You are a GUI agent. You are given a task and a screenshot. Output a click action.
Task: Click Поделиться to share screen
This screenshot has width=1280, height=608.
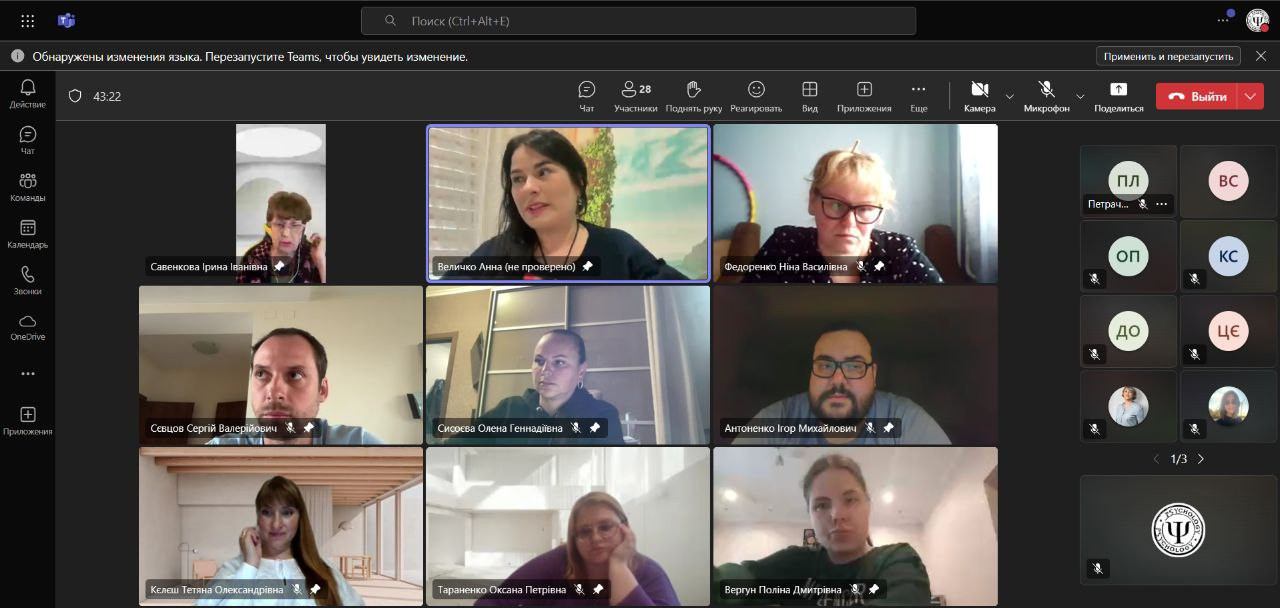coord(1118,96)
